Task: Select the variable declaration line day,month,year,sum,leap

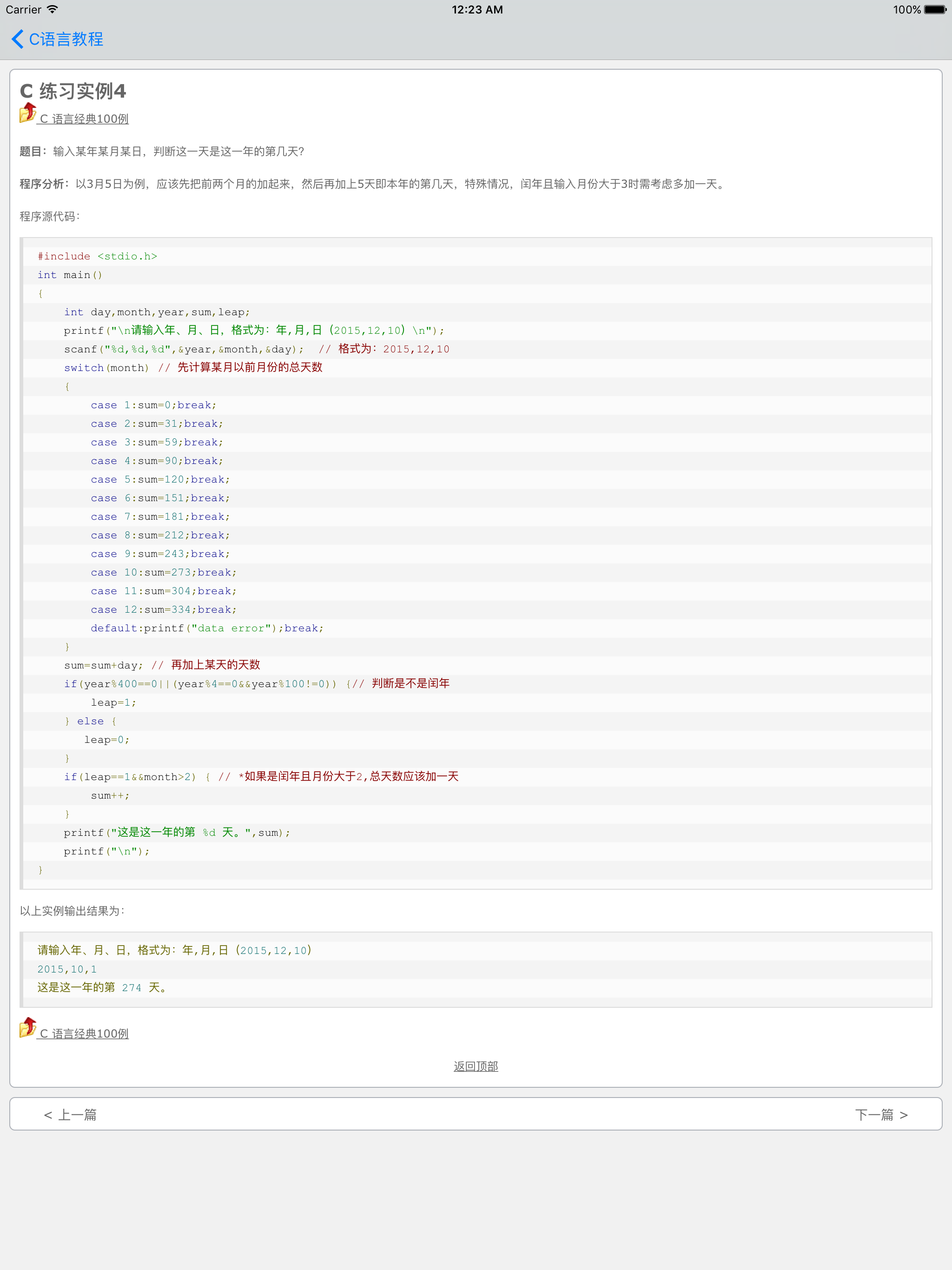Action: pyautogui.click(x=157, y=312)
